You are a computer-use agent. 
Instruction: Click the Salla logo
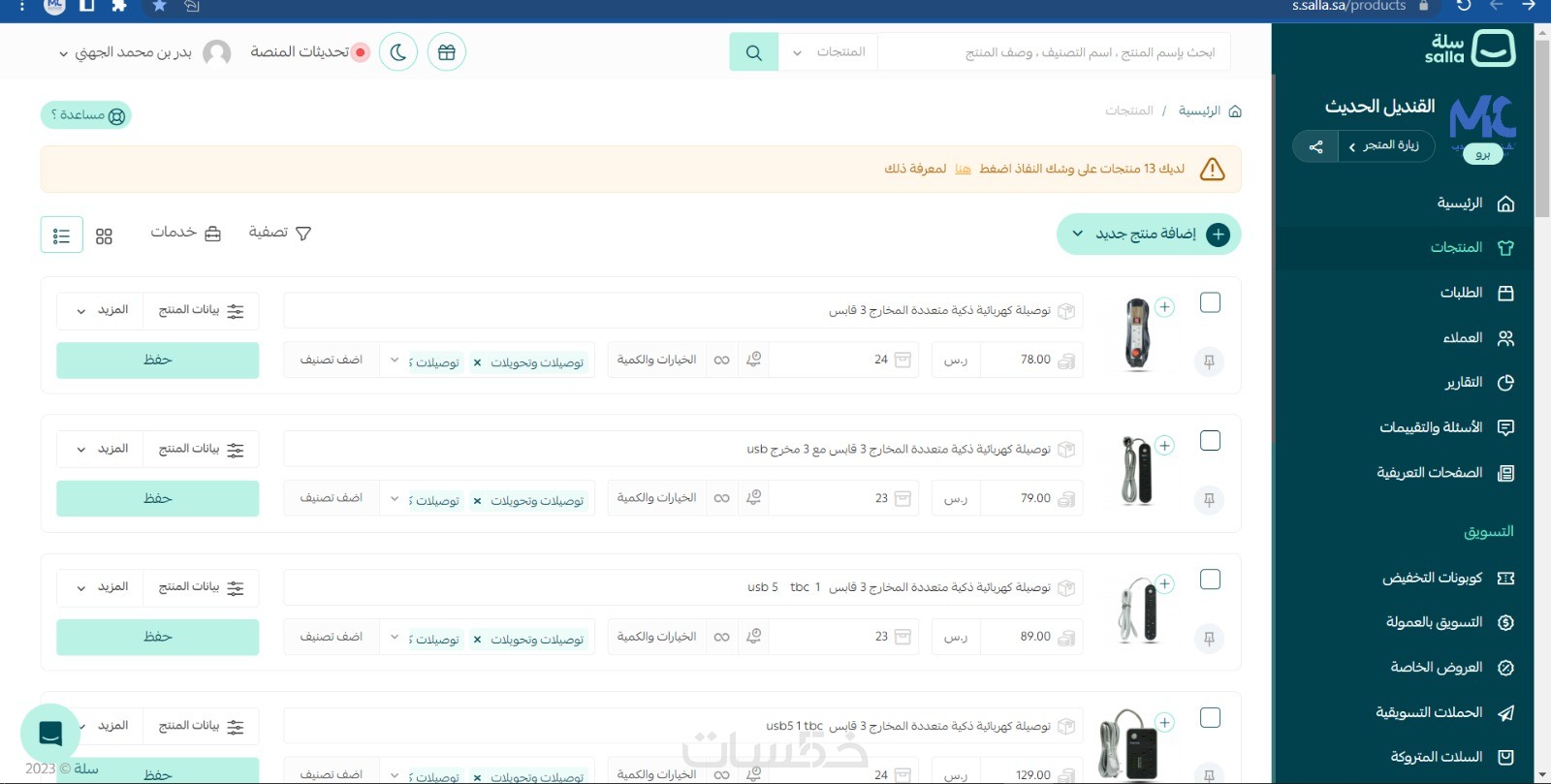pyautogui.click(x=1471, y=47)
